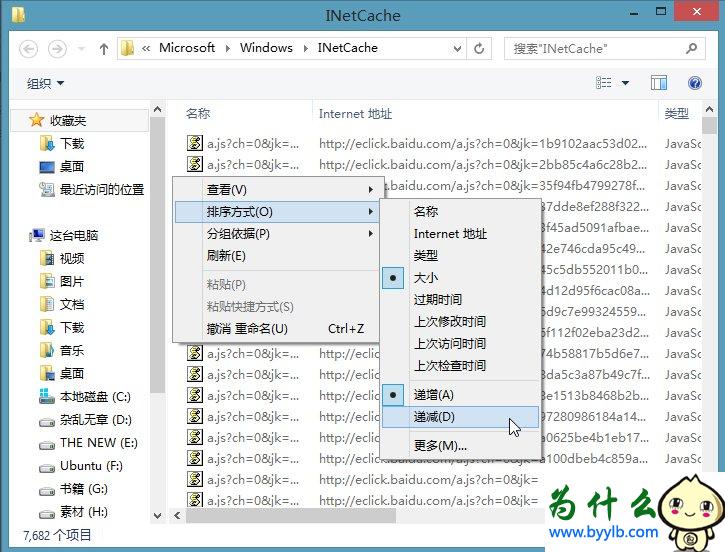Image resolution: width=725 pixels, height=552 pixels.
Task: Choose 递减(D) descending order
Action: click(461, 417)
